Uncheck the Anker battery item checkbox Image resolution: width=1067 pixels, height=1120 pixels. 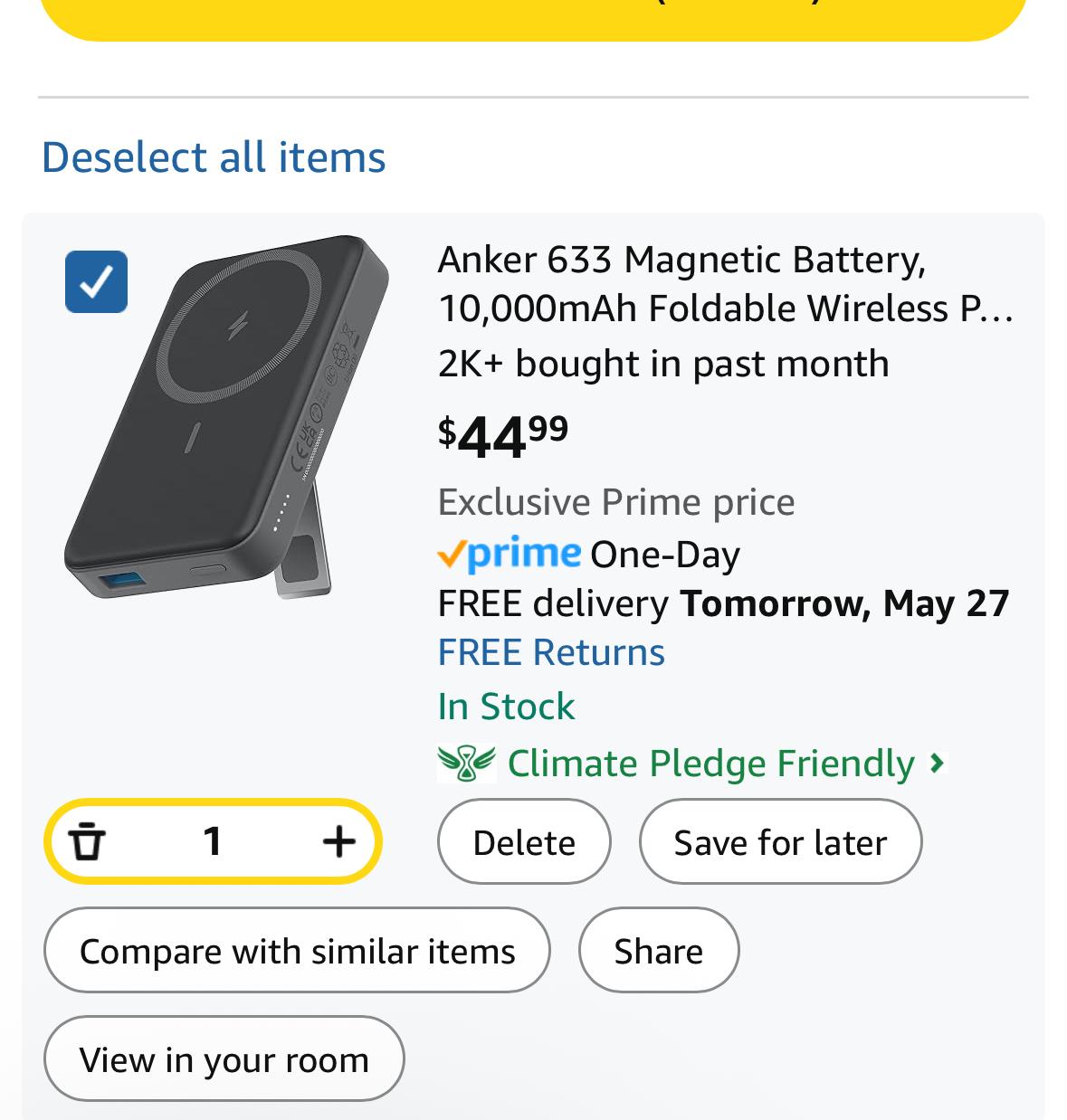(x=96, y=281)
